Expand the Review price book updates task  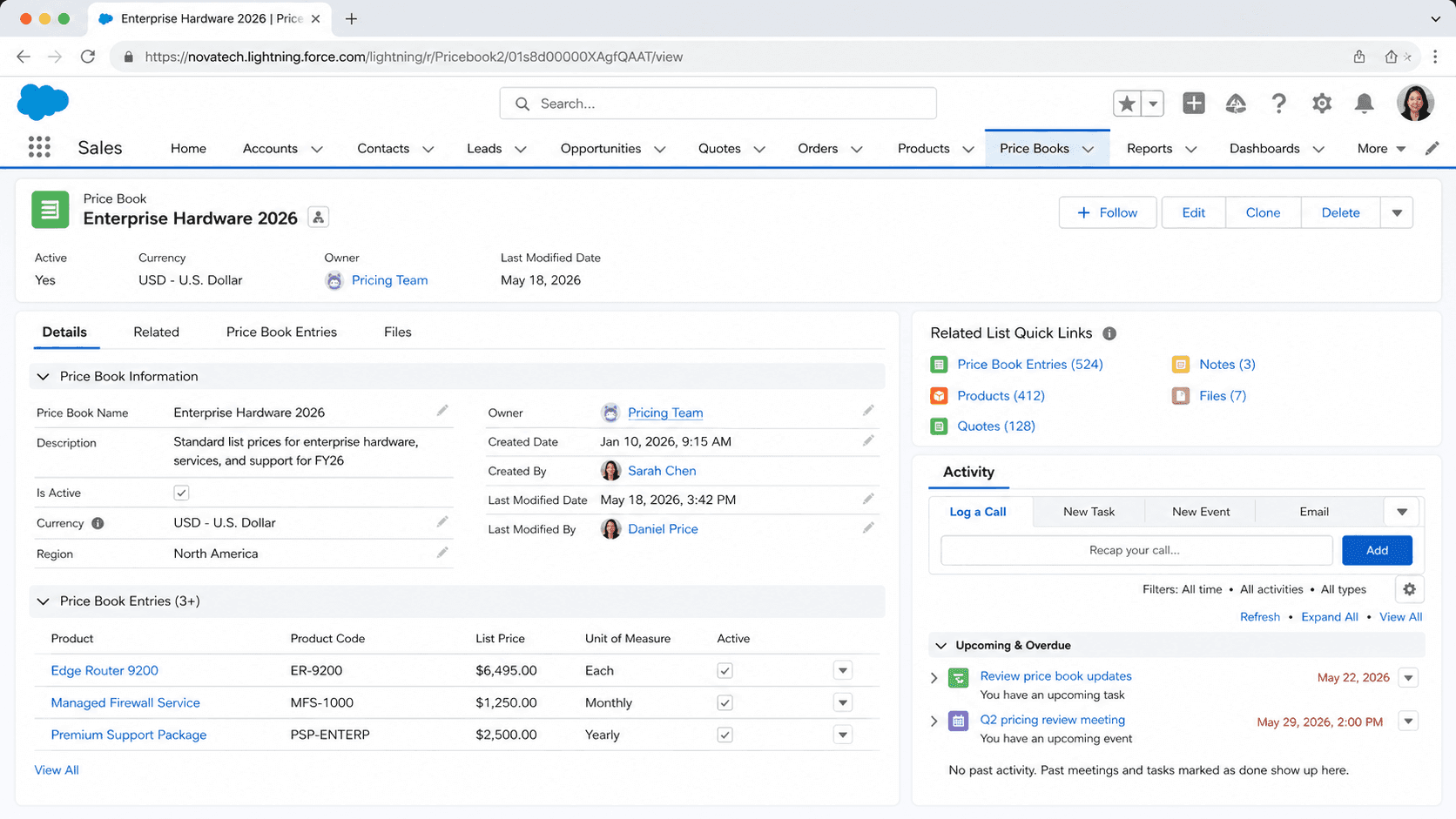tap(934, 677)
